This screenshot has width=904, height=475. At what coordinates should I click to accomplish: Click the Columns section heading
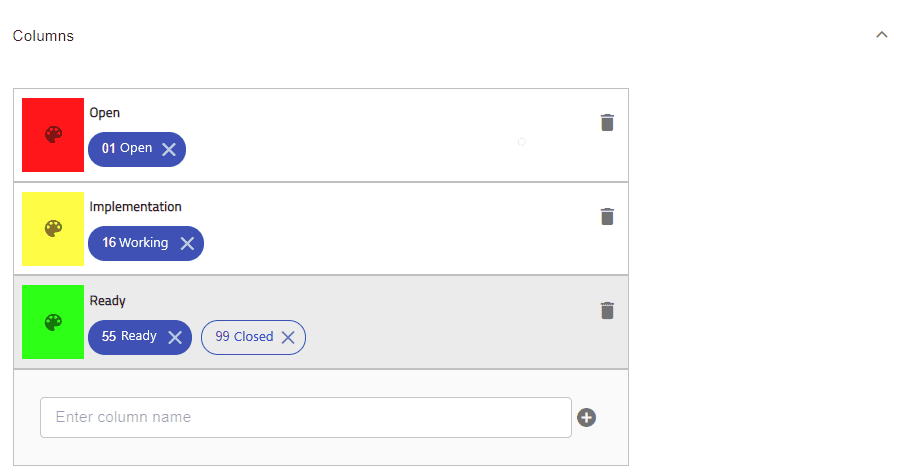[x=43, y=36]
